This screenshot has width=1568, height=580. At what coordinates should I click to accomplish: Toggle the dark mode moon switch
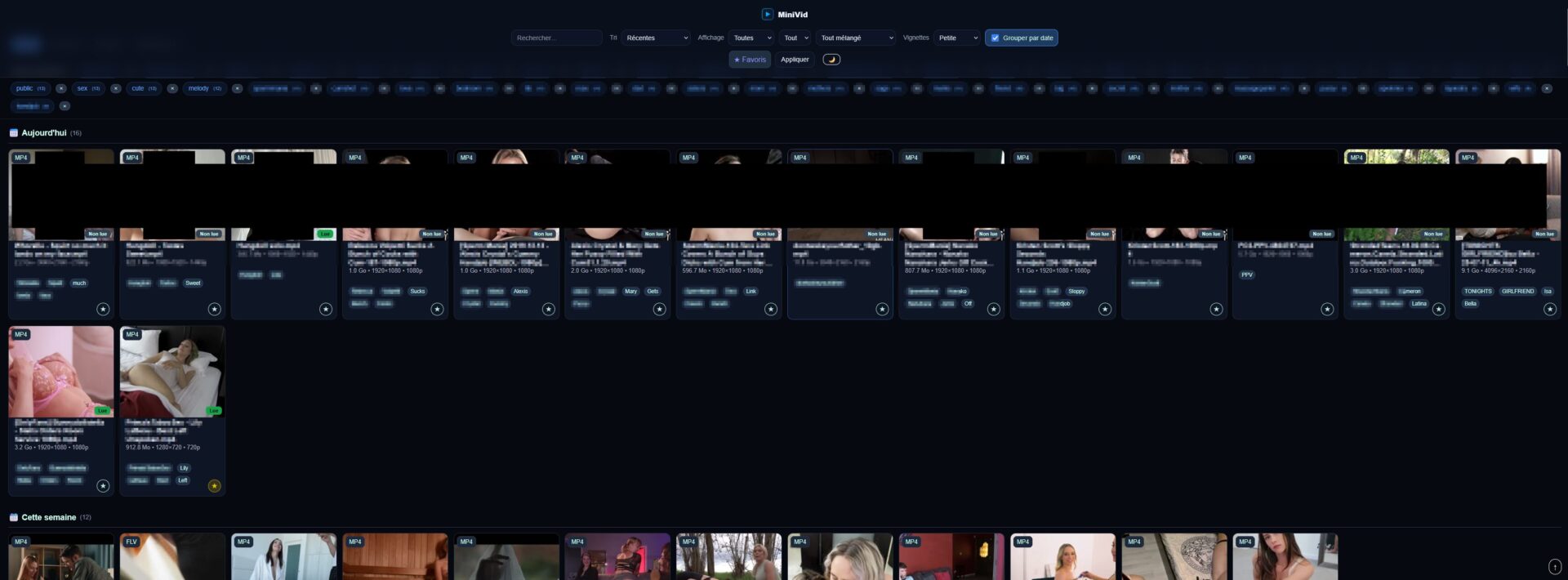(x=831, y=60)
